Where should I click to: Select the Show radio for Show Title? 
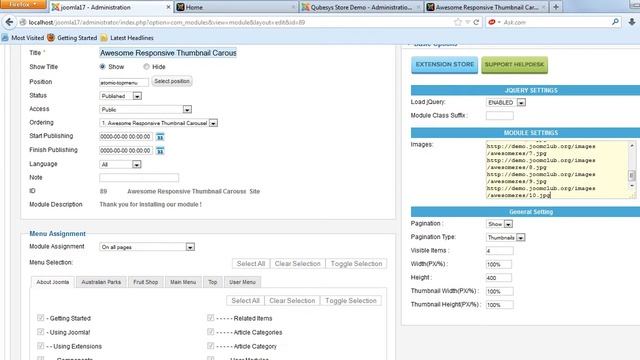click(102, 67)
